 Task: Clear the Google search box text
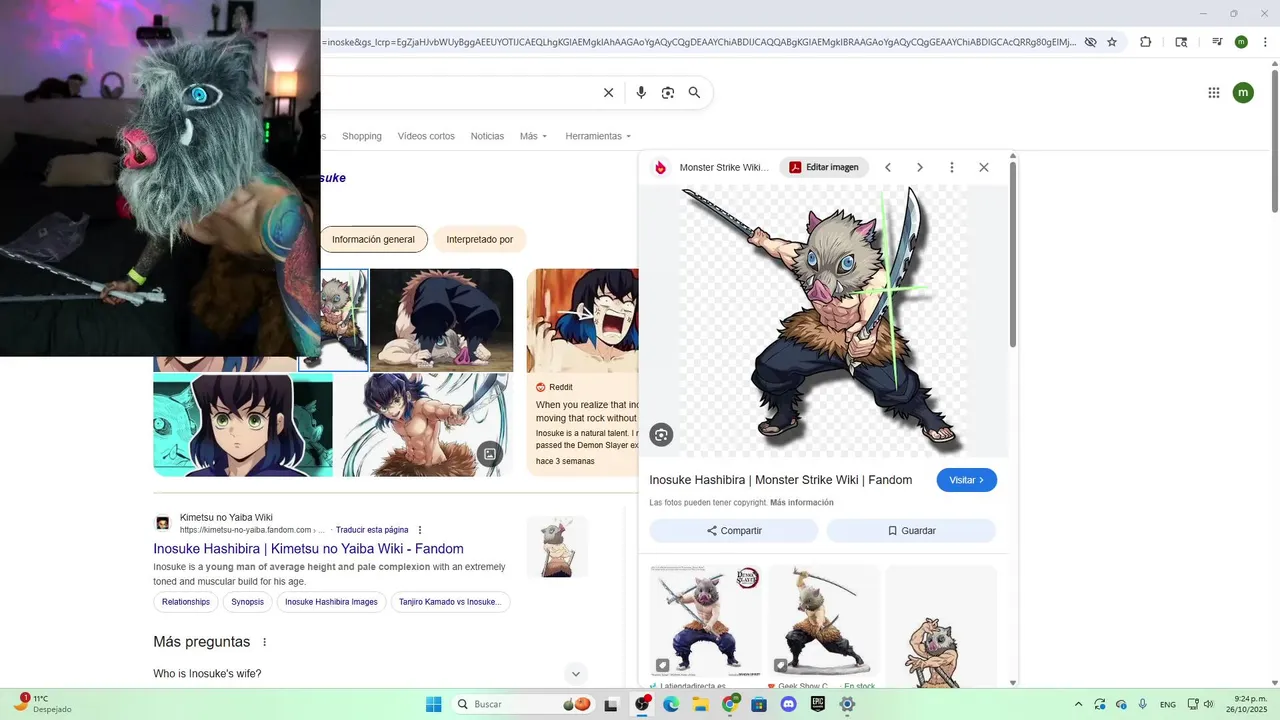pos(608,93)
